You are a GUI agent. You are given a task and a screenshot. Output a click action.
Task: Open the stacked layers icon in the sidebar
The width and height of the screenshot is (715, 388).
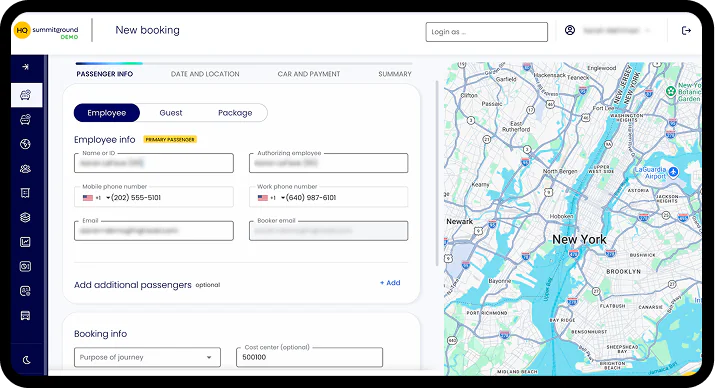coord(26,217)
